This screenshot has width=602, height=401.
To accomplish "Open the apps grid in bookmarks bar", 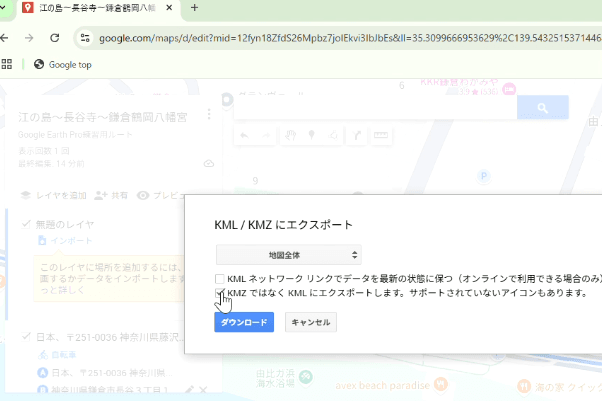I will point(8,64).
